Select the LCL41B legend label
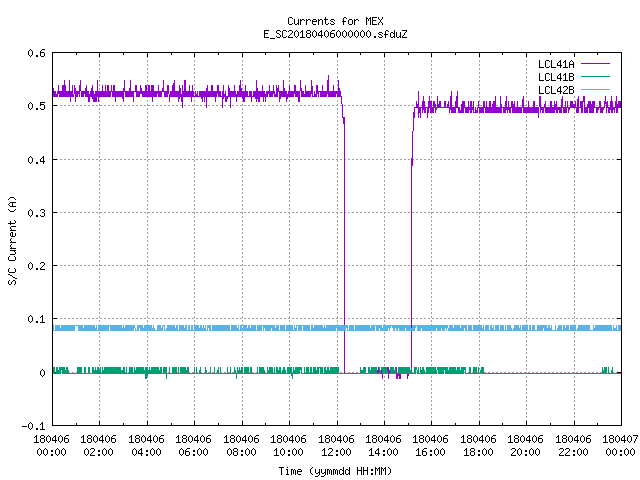Viewport: 640px width, 480px height. pyautogui.click(x=556, y=77)
